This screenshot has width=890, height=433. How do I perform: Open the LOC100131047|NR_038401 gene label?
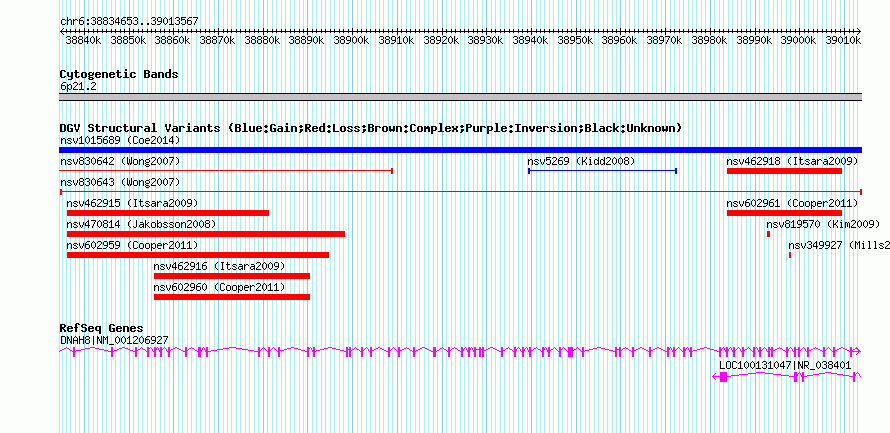point(785,365)
